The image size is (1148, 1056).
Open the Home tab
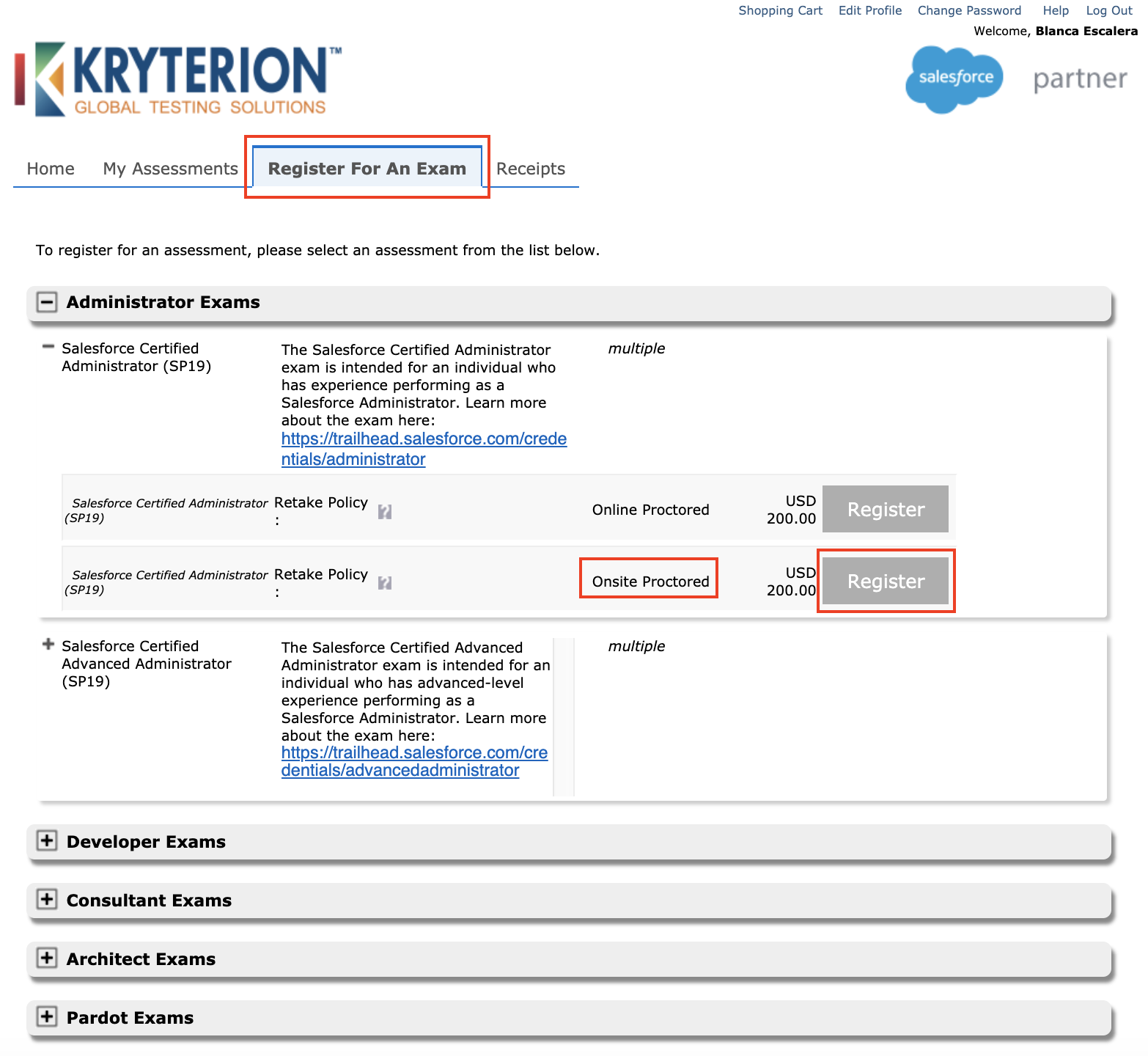[x=51, y=169]
